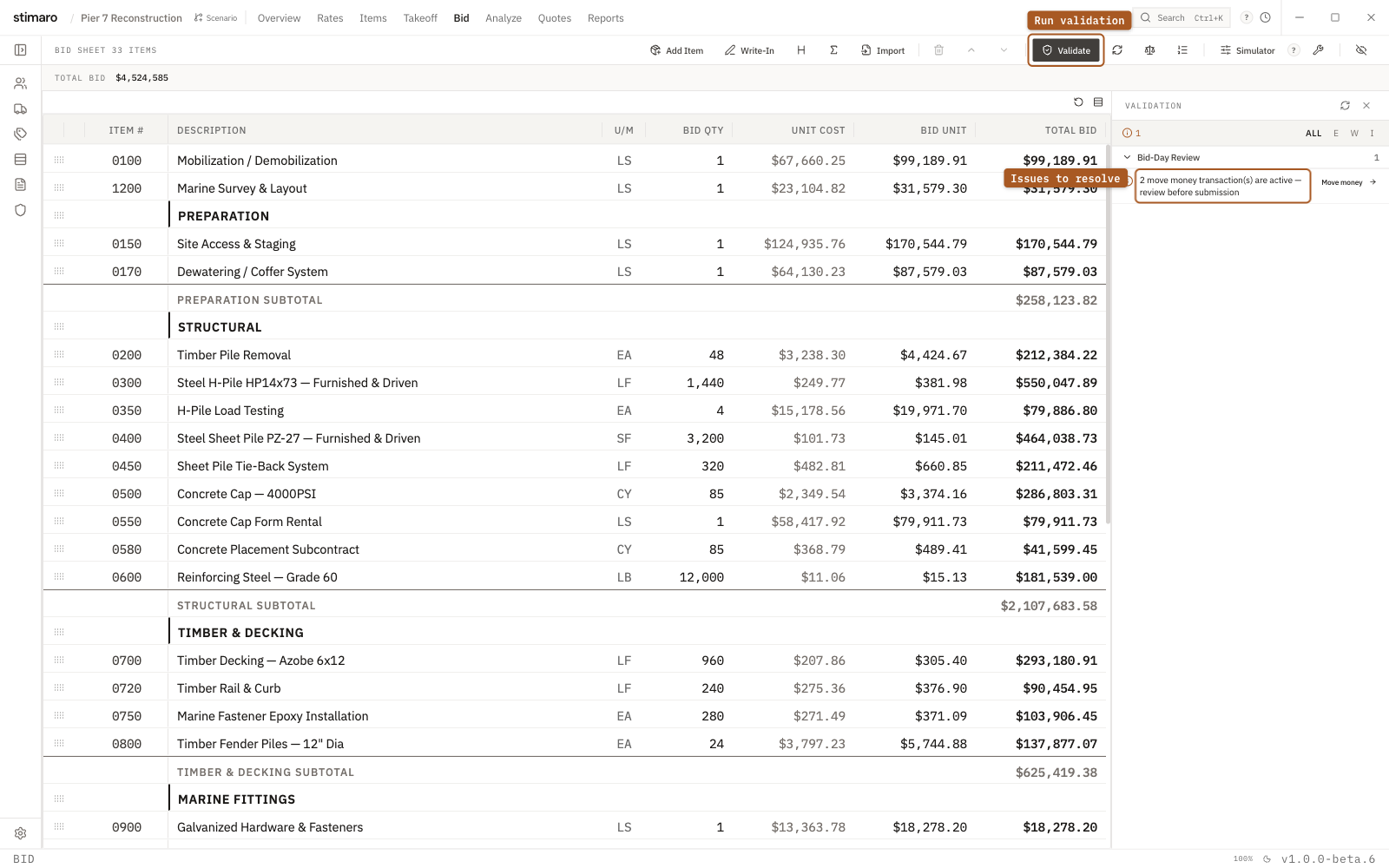Click item number 0750

[x=127, y=716]
